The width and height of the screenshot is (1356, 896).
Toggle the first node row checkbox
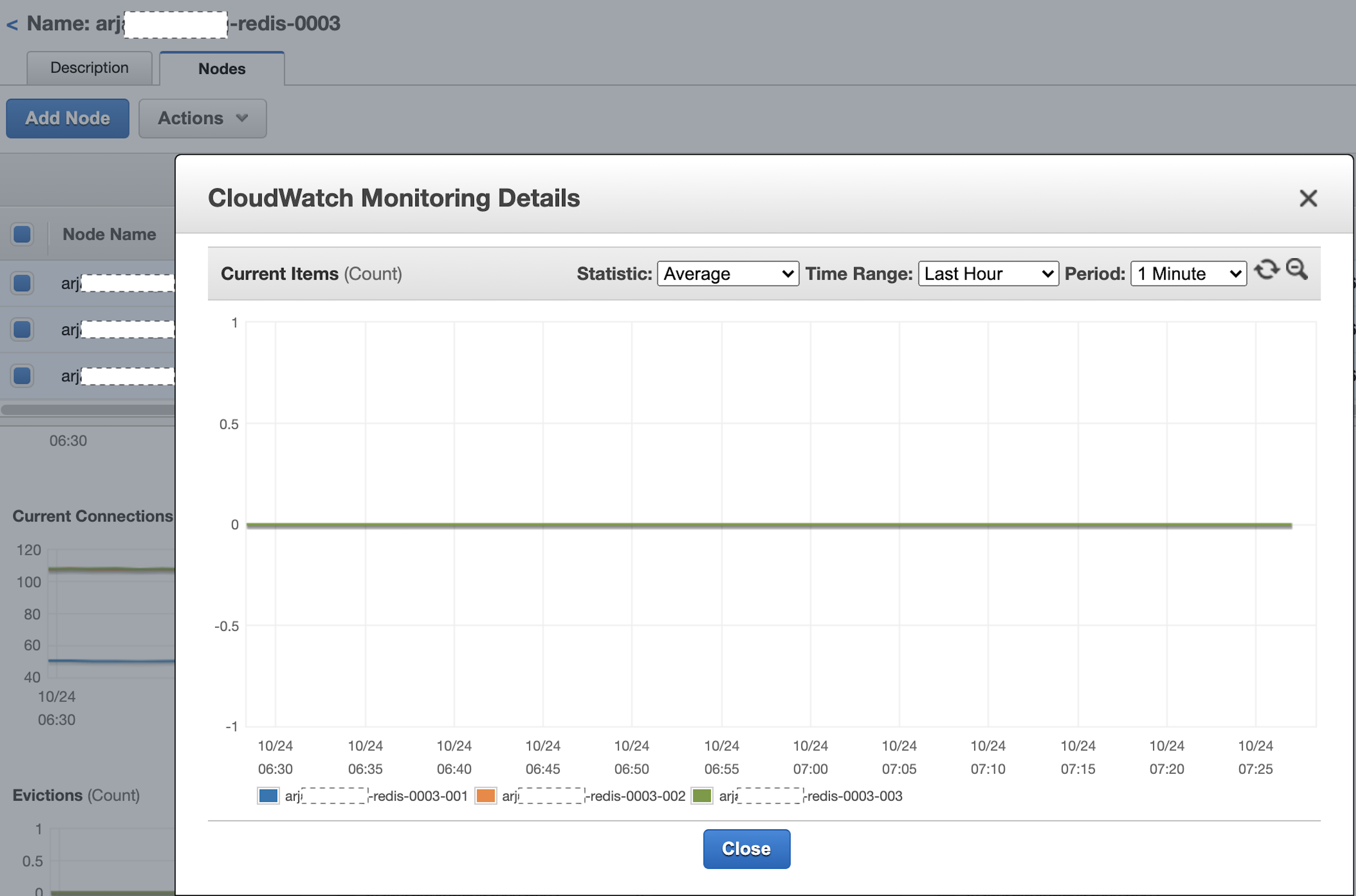[22, 283]
